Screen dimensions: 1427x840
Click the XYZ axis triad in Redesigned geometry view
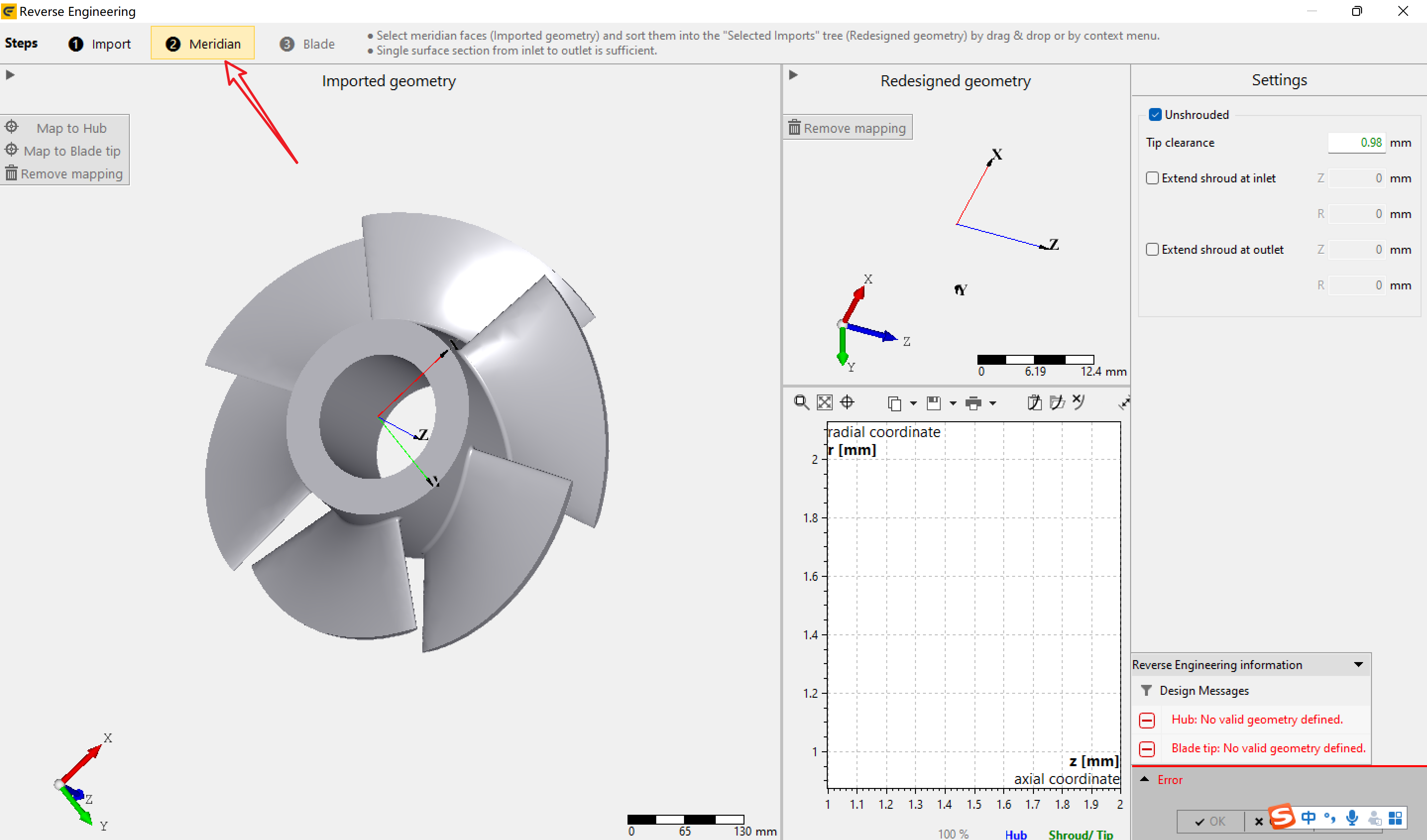pos(873,323)
